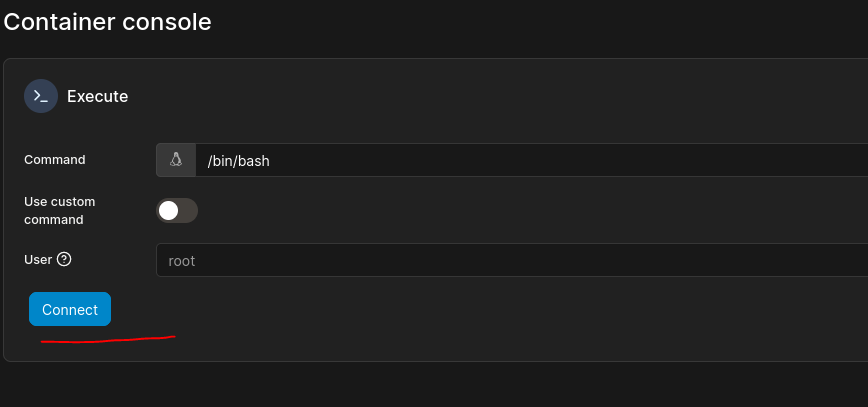Click the Execute section heading text

point(97,96)
